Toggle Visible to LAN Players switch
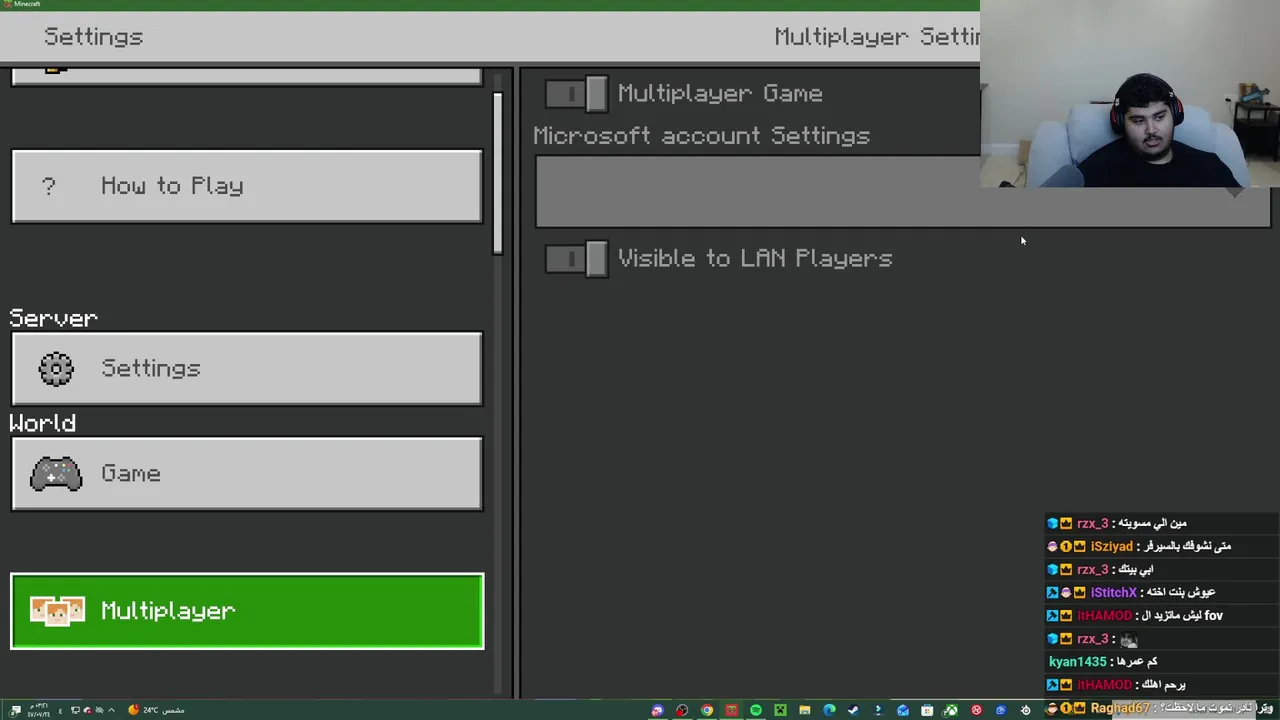The width and height of the screenshot is (1280, 720). click(x=576, y=259)
